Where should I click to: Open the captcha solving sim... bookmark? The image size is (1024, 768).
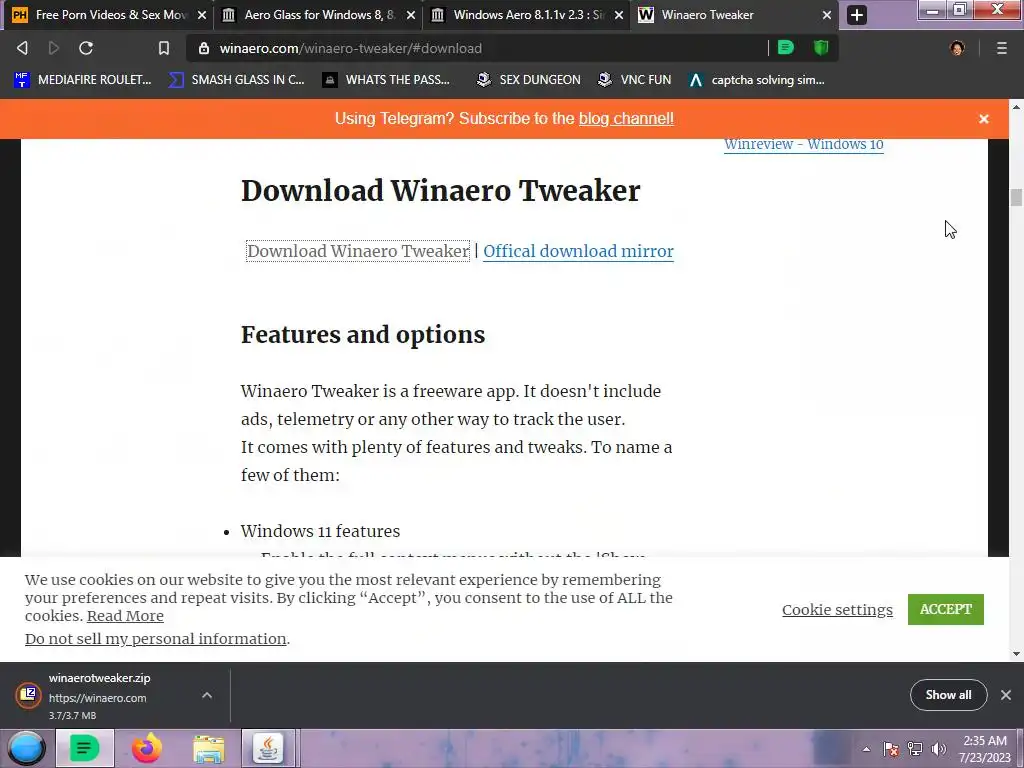point(757,80)
